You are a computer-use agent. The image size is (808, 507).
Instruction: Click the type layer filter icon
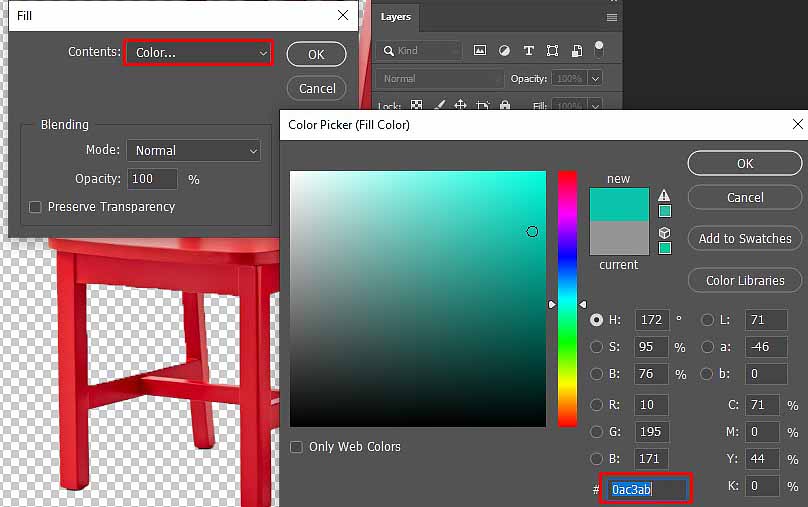528,50
